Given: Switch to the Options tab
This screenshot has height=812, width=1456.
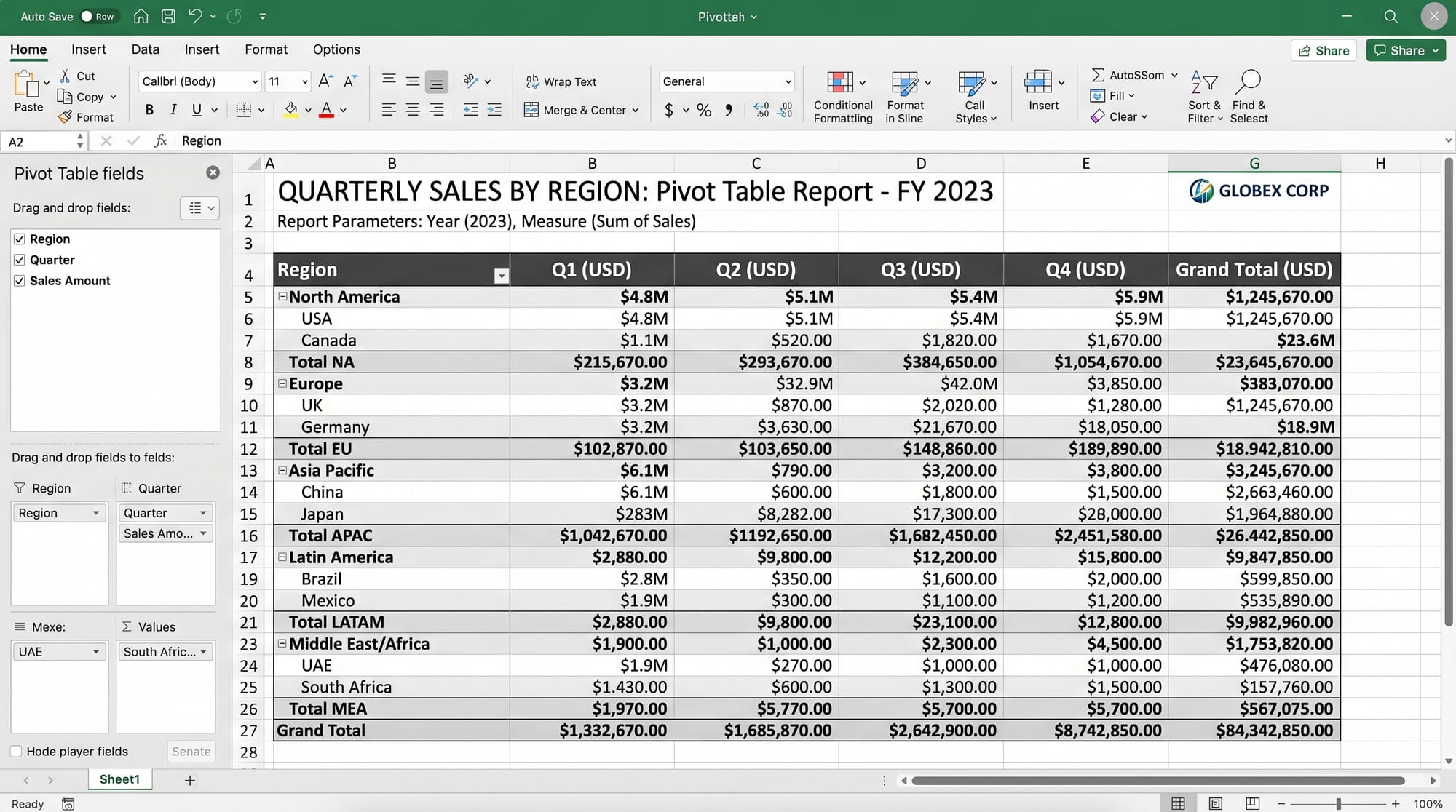Looking at the screenshot, I should [x=336, y=49].
